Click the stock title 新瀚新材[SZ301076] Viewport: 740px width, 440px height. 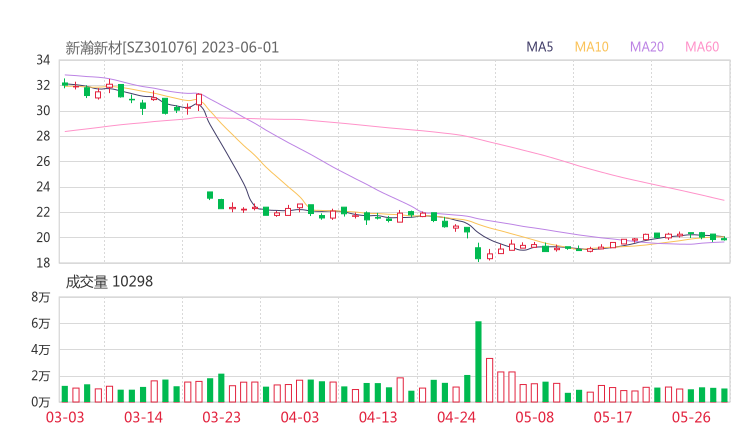tap(131, 47)
